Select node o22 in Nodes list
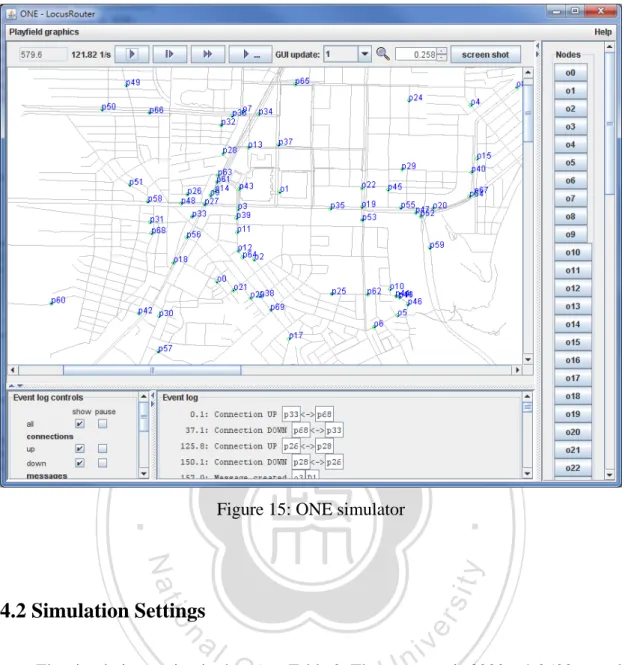Viewport: 625px width, 665px height. point(573,468)
